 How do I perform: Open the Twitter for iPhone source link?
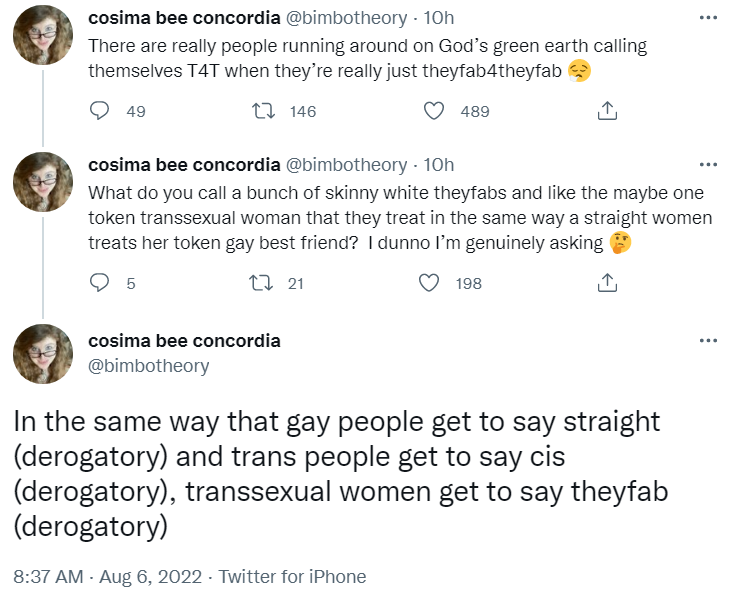pyautogui.click(x=292, y=577)
